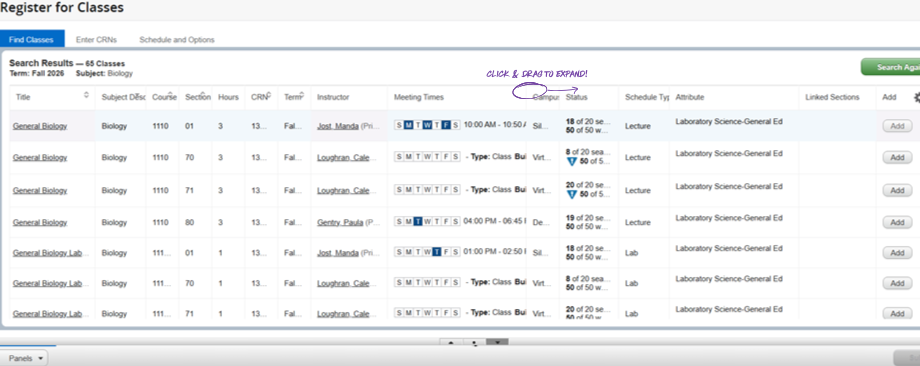Click '19 of 20' seats status in section 80 row
This screenshot has width=920, height=366.
pos(588,218)
